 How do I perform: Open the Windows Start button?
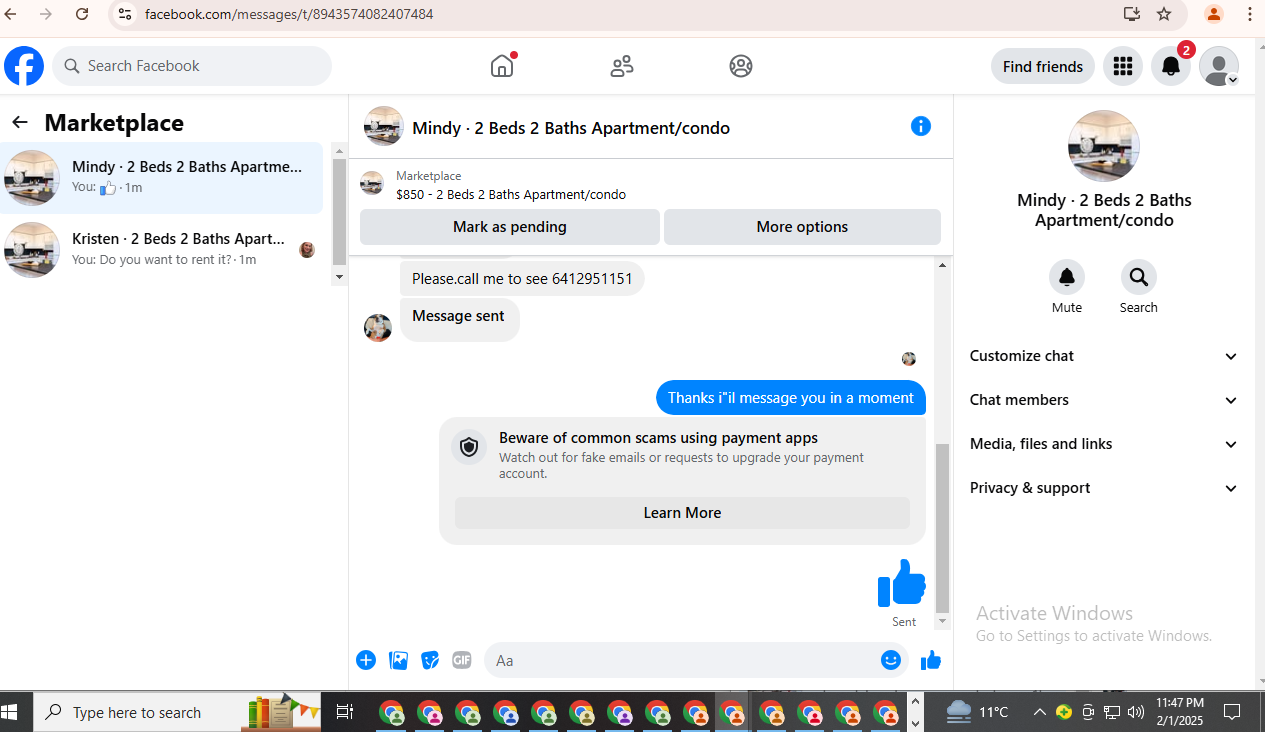(11, 712)
